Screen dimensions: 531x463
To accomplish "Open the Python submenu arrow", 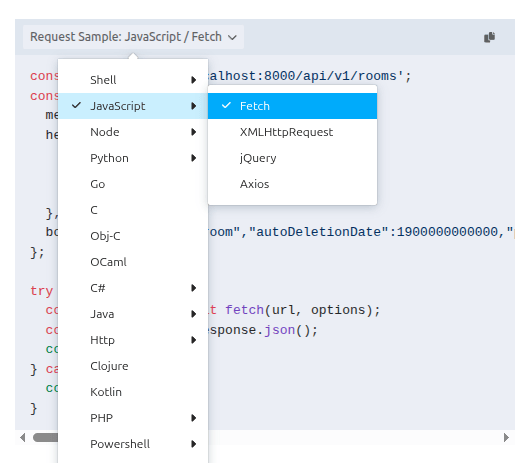I will point(193,158).
